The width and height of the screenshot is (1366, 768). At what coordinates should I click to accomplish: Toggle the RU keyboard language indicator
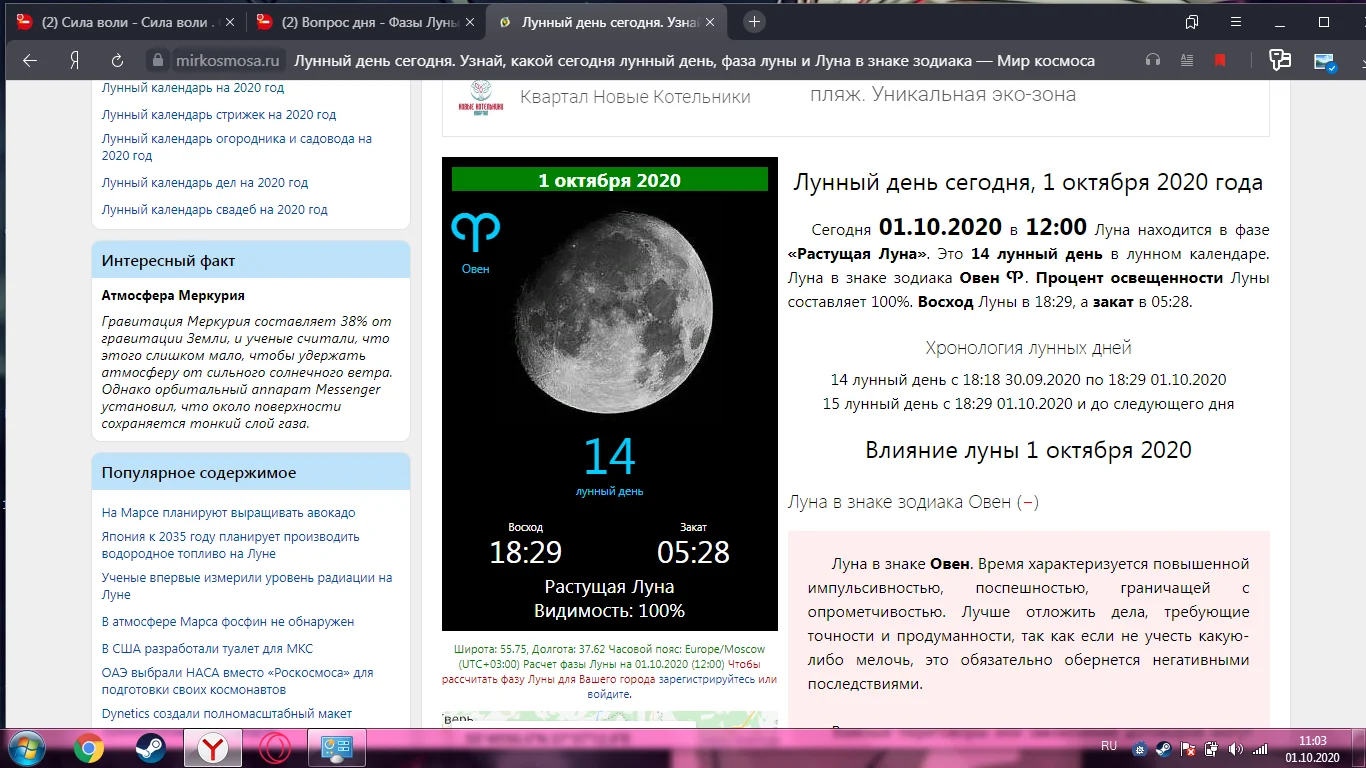(1108, 745)
